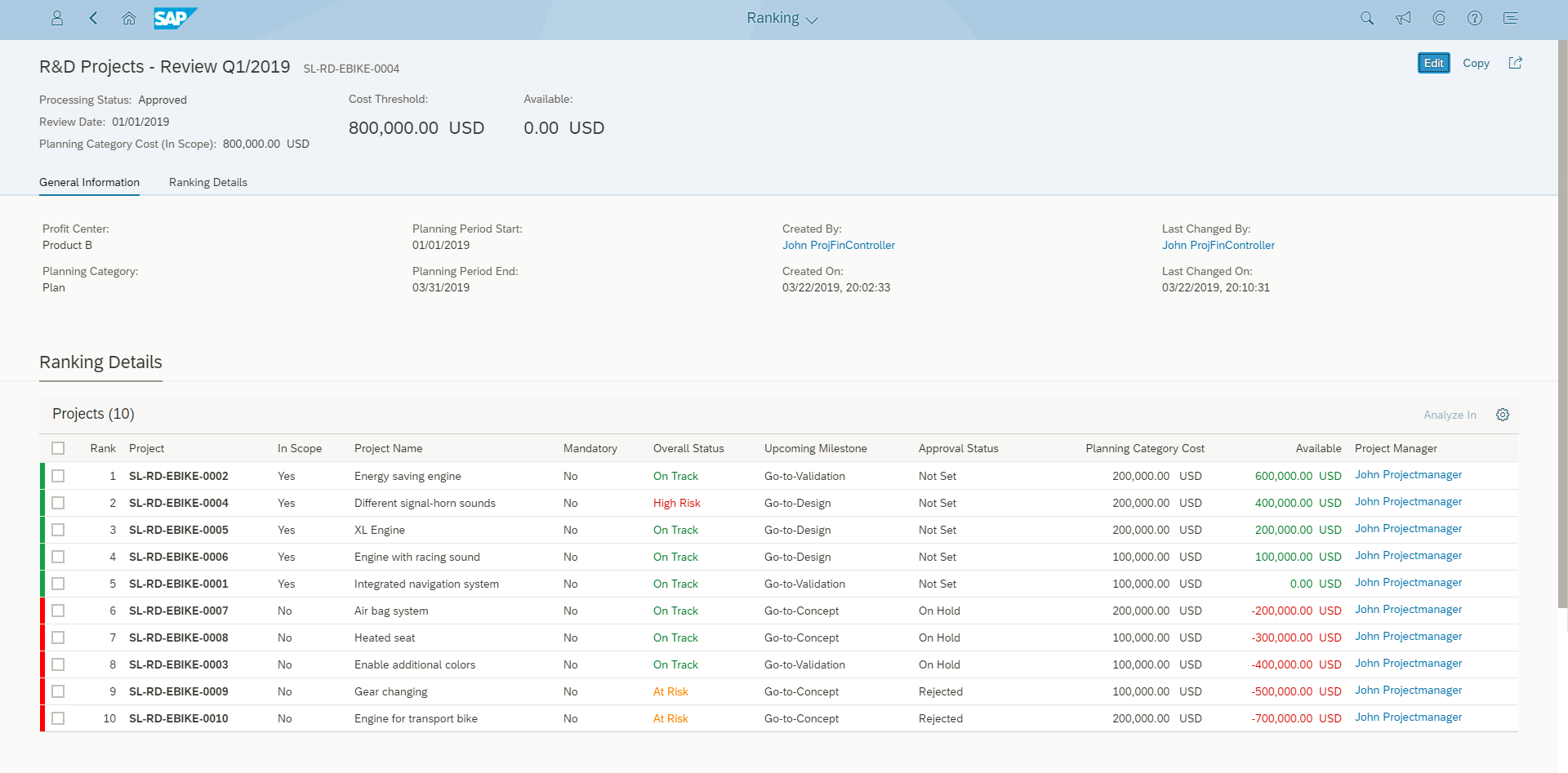Click the Copy button
The image size is (1568, 773).
pyautogui.click(x=1475, y=63)
